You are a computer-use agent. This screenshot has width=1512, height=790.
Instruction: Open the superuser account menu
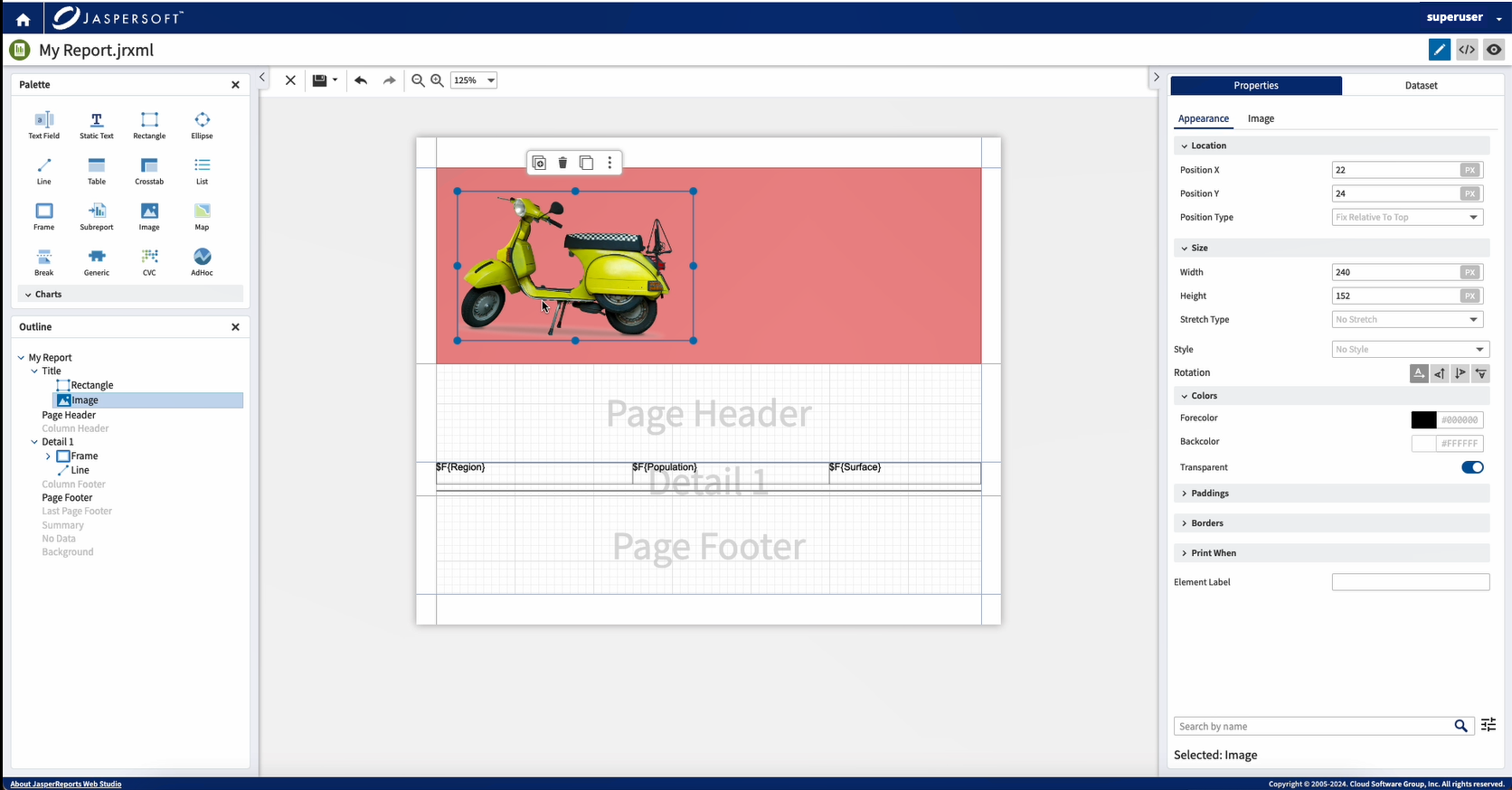[x=1463, y=17]
